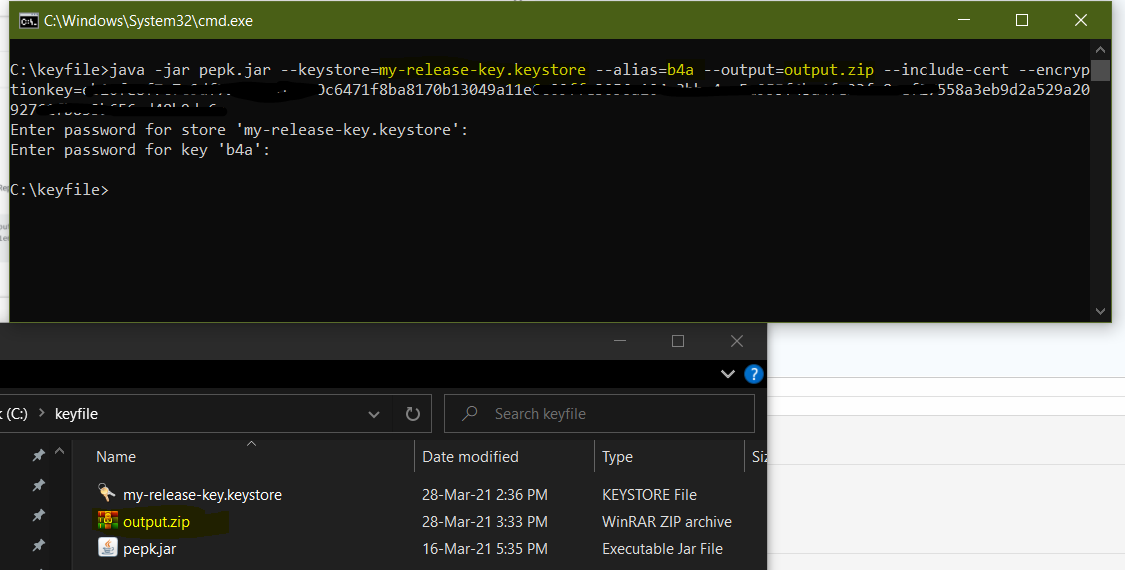1125x570 pixels.
Task: Select my-release-key.keystore file name
Action: pos(202,495)
